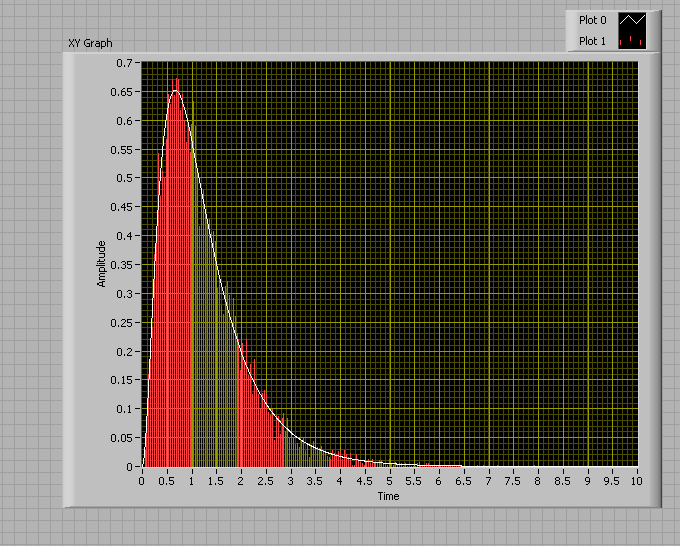The width and height of the screenshot is (680, 546).
Task: Click the XY Graph title label
Action: pyautogui.click(x=89, y=45)
